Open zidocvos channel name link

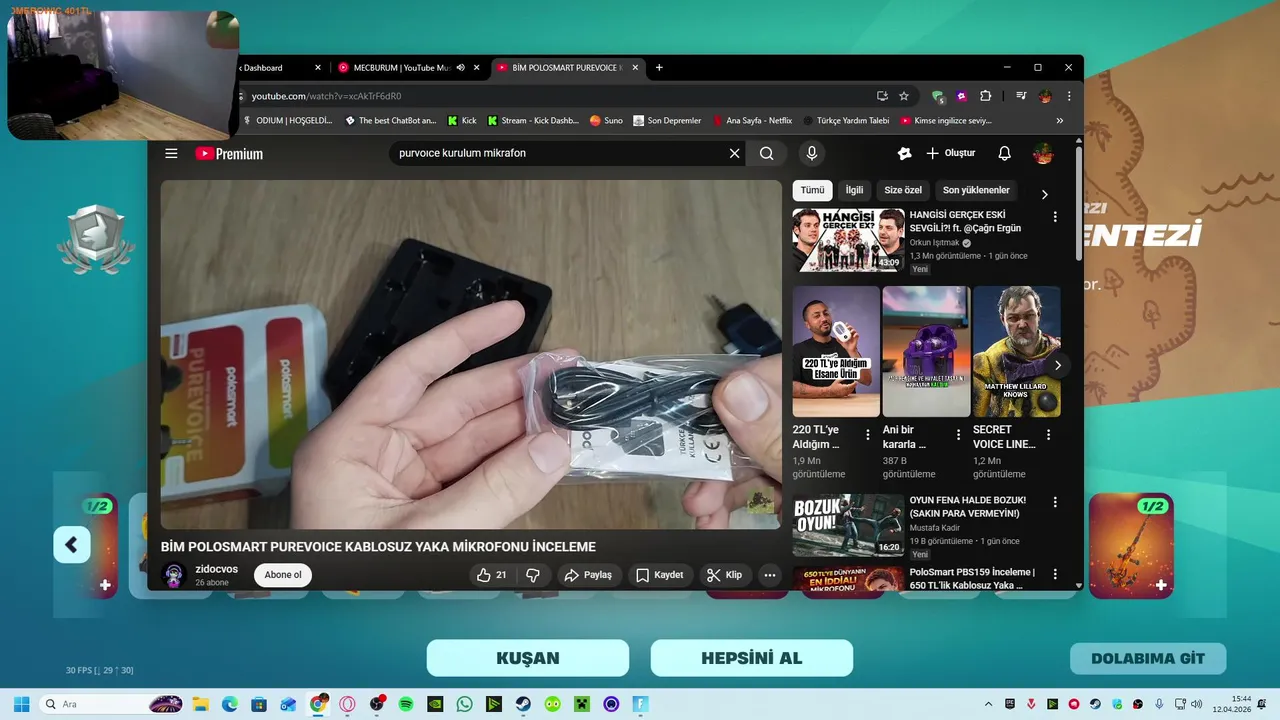(x=216, y=569)
